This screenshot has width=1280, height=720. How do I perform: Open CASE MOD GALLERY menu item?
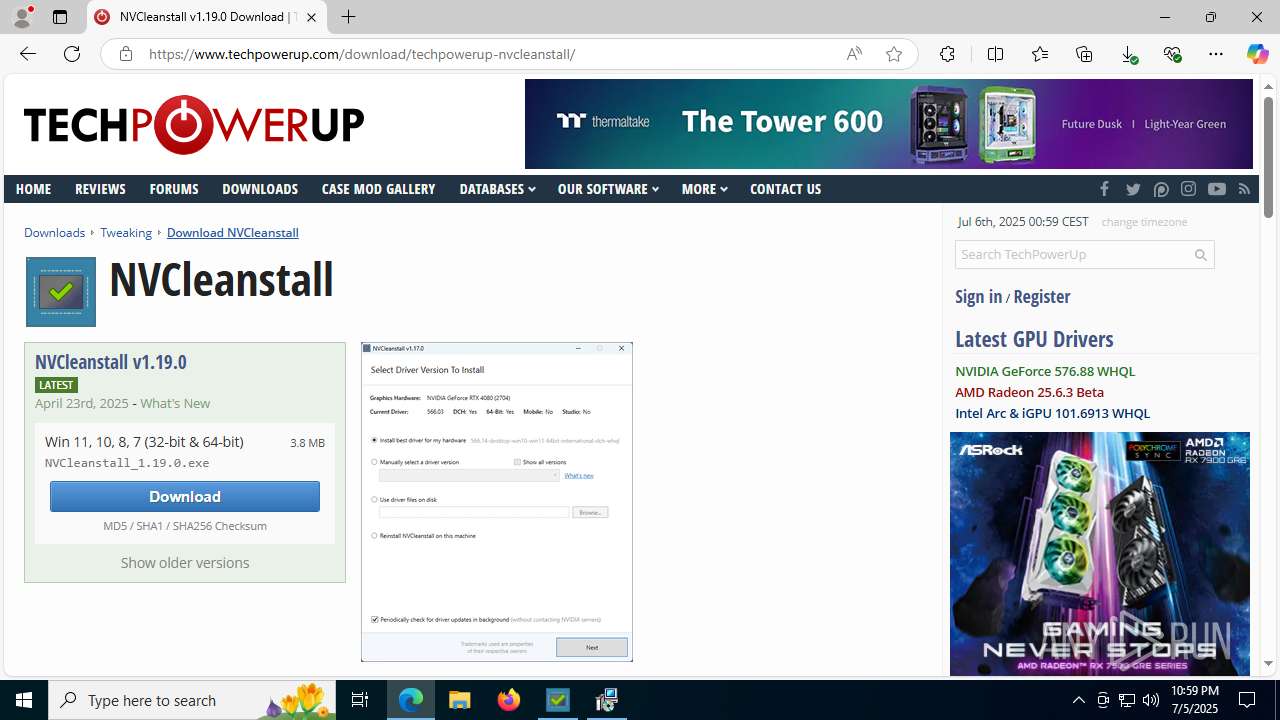click(x=378, y=189)
